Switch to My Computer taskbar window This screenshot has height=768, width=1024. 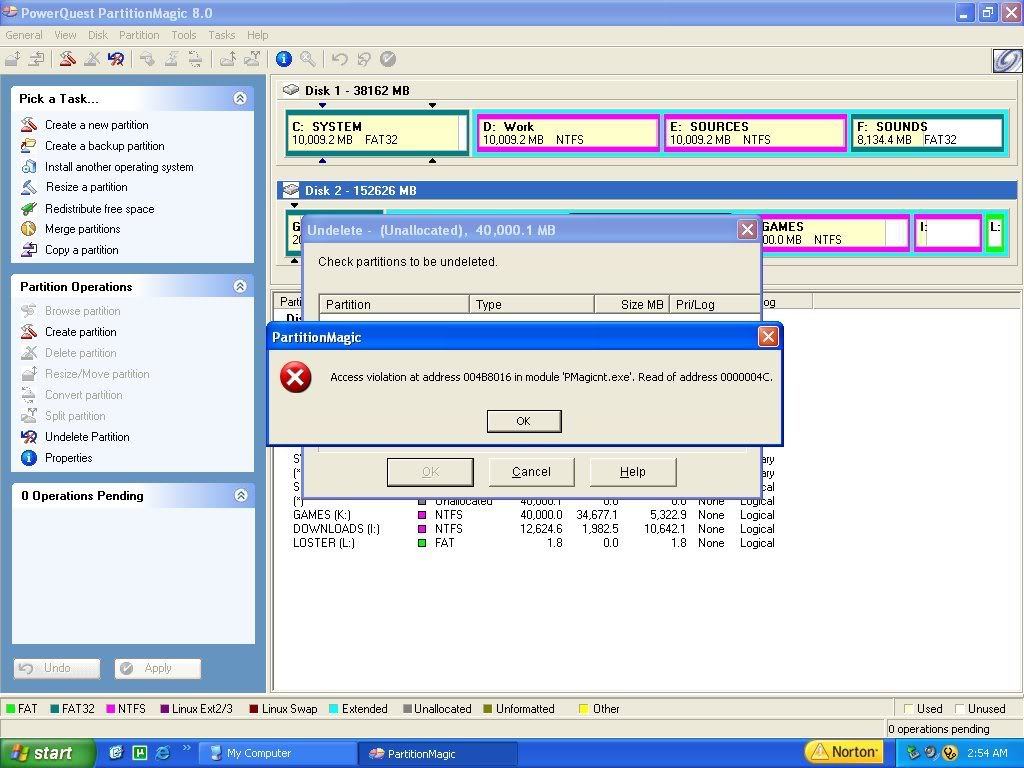click(278, 753)
